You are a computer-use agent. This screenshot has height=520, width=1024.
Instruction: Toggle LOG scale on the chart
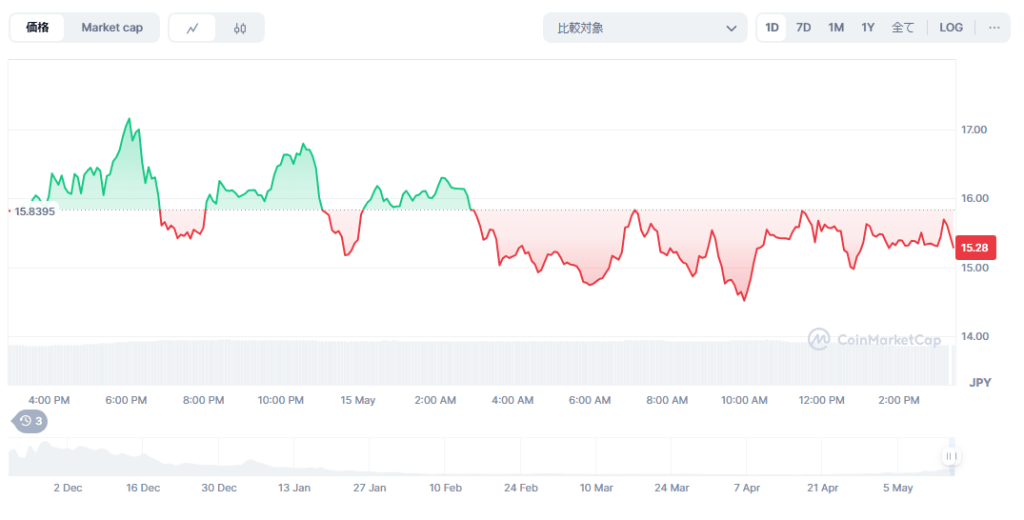click(x=951, y=28)
